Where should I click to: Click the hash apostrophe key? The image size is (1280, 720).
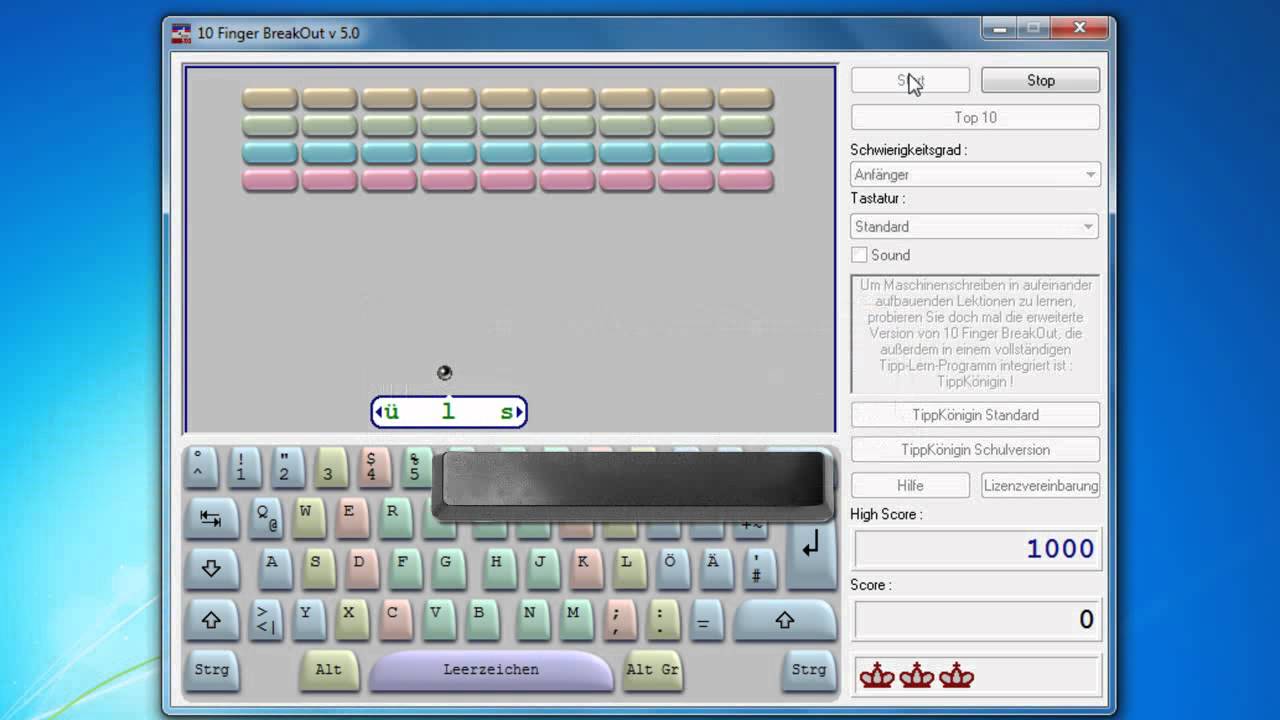[x=760, y=568]
